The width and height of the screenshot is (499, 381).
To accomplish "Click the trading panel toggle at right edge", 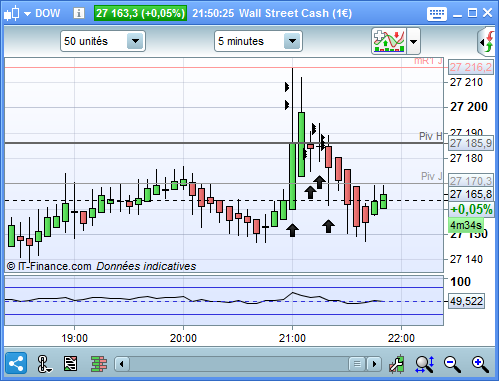I will (x=487, y=42).
